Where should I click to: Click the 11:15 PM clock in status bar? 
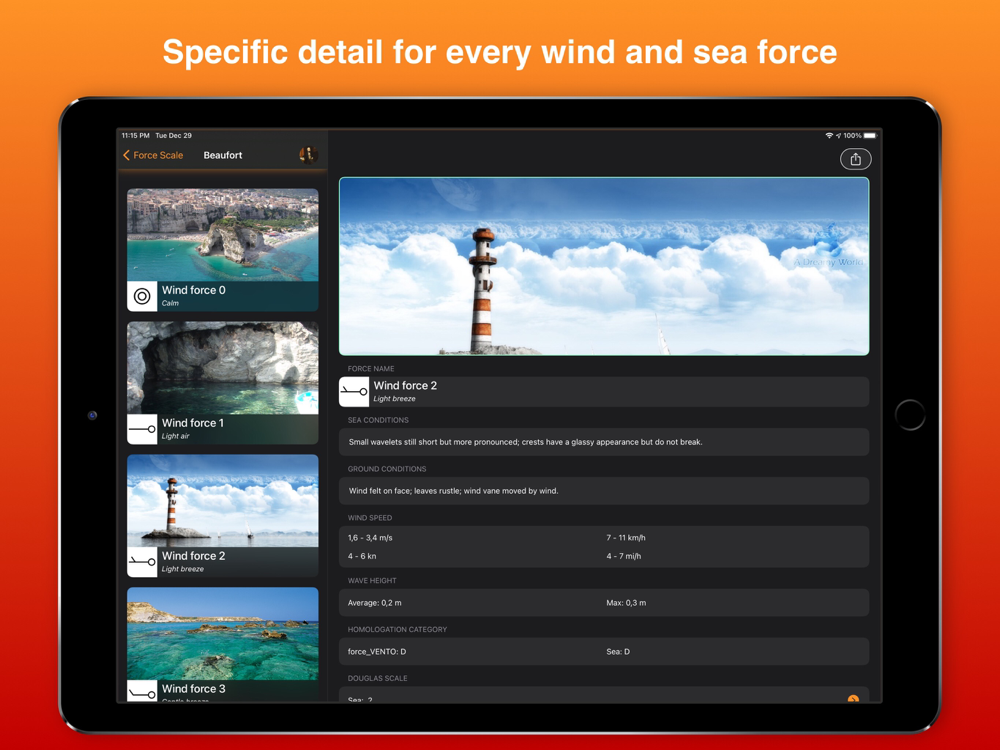click(x=135, y=136)
